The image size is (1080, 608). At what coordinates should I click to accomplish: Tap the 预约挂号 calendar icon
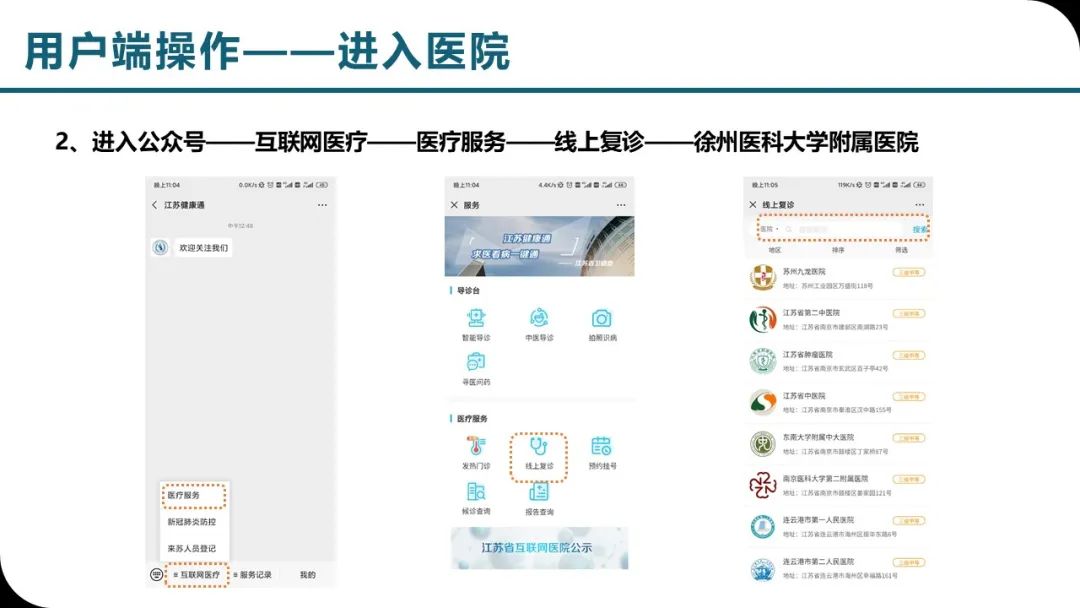[601, 447]
